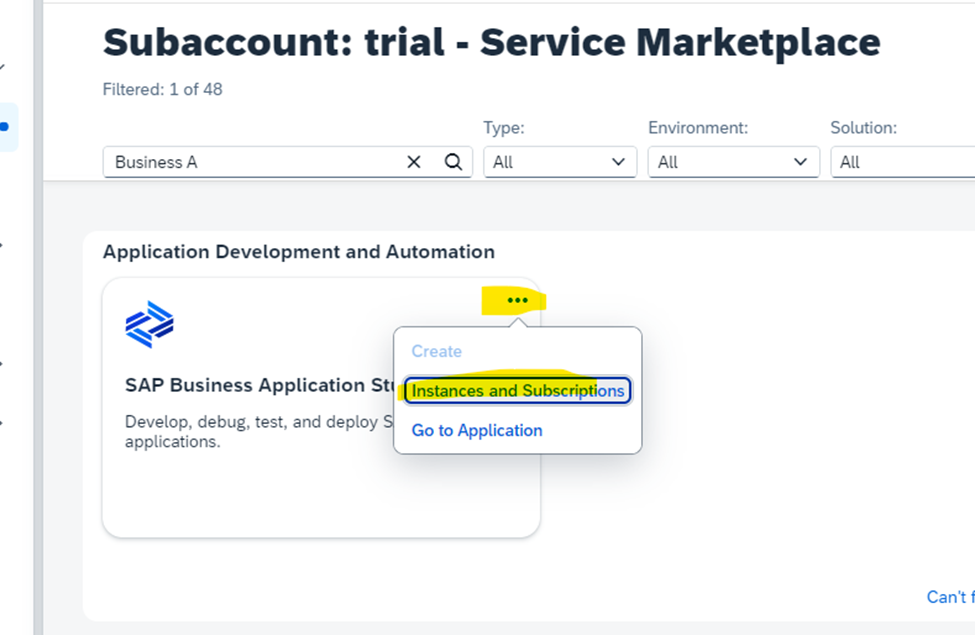Click the tile description starting Develop, debug, test
The width and height of the screenshot is (975, 635).
pyautogui.click(x=259, y=432)
